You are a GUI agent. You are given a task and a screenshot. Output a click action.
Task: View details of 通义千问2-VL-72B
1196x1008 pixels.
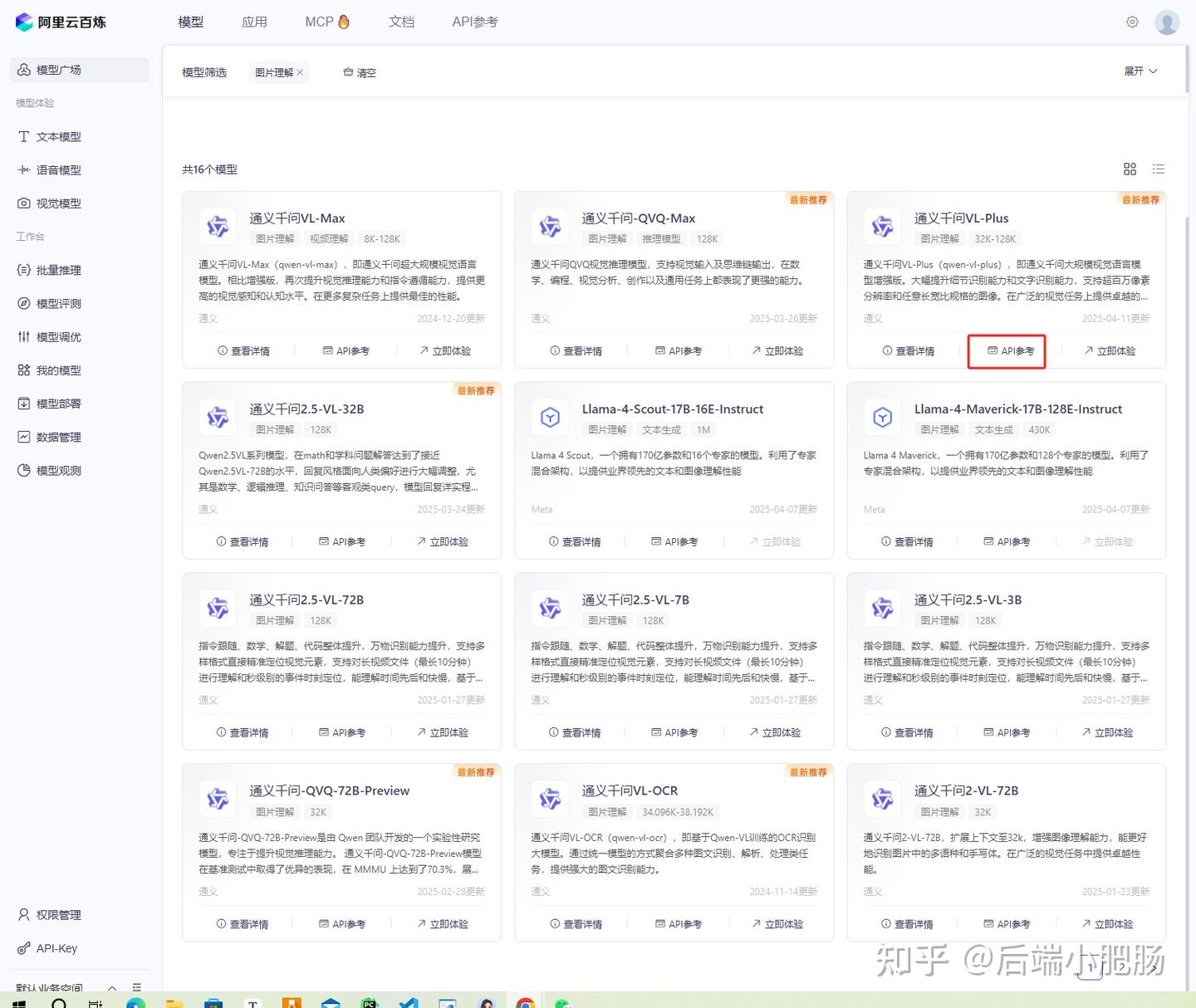pos(907,924)
